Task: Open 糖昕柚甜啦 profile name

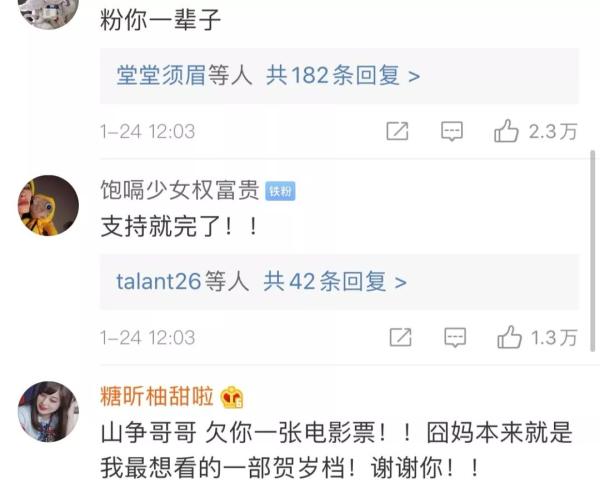Action: tap(157, 396)
